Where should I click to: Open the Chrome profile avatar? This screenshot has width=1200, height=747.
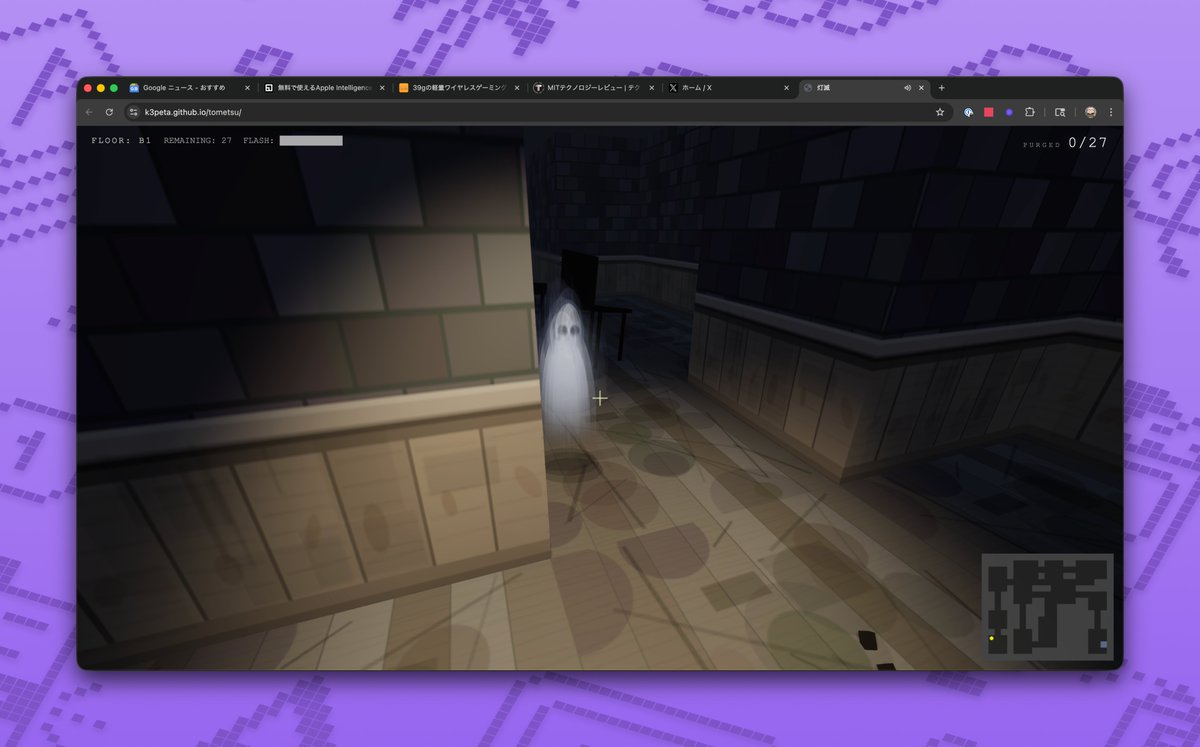(x=1090, y=112)
